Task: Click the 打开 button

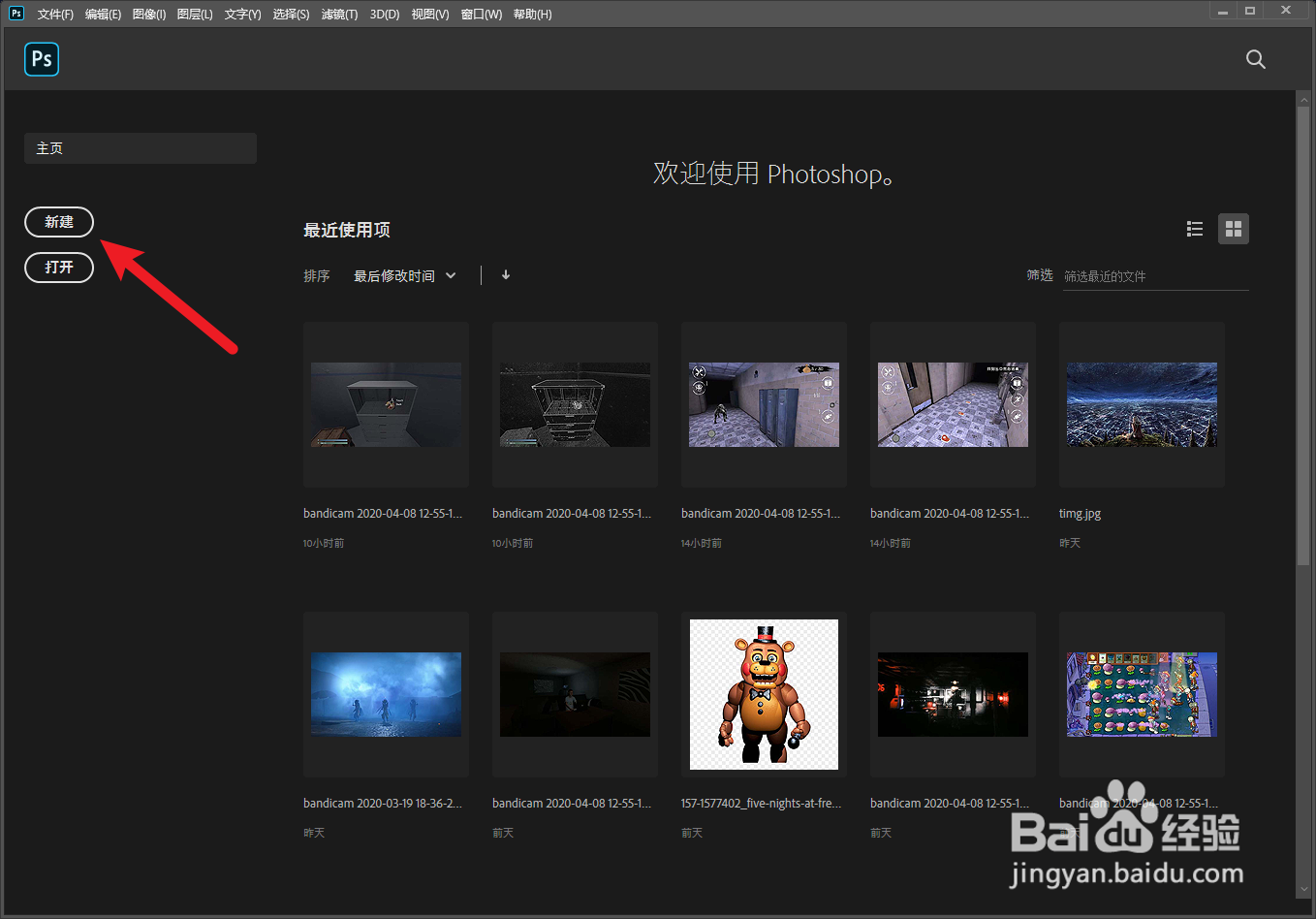Action: (59, 268)
